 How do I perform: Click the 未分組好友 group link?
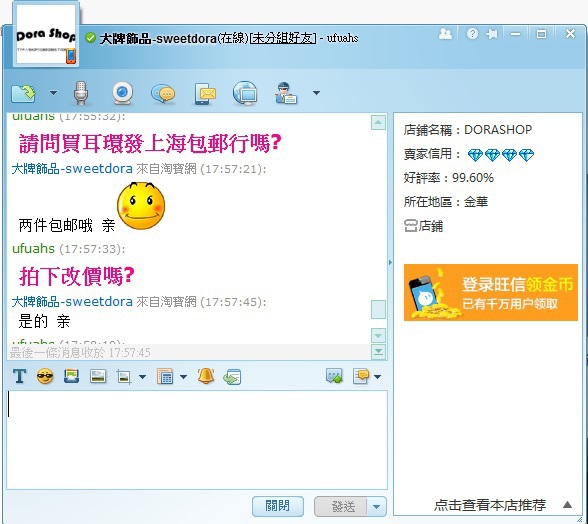coord(282,38)
